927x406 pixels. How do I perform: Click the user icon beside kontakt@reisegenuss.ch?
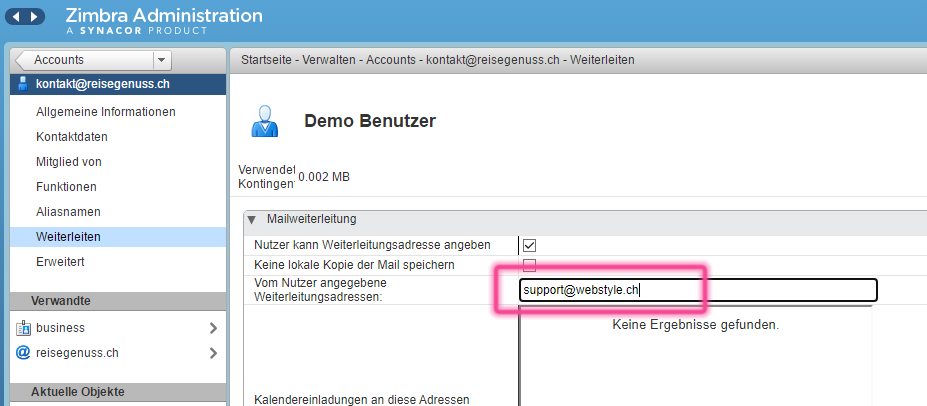pyautogui.click(x=22, y=84)
